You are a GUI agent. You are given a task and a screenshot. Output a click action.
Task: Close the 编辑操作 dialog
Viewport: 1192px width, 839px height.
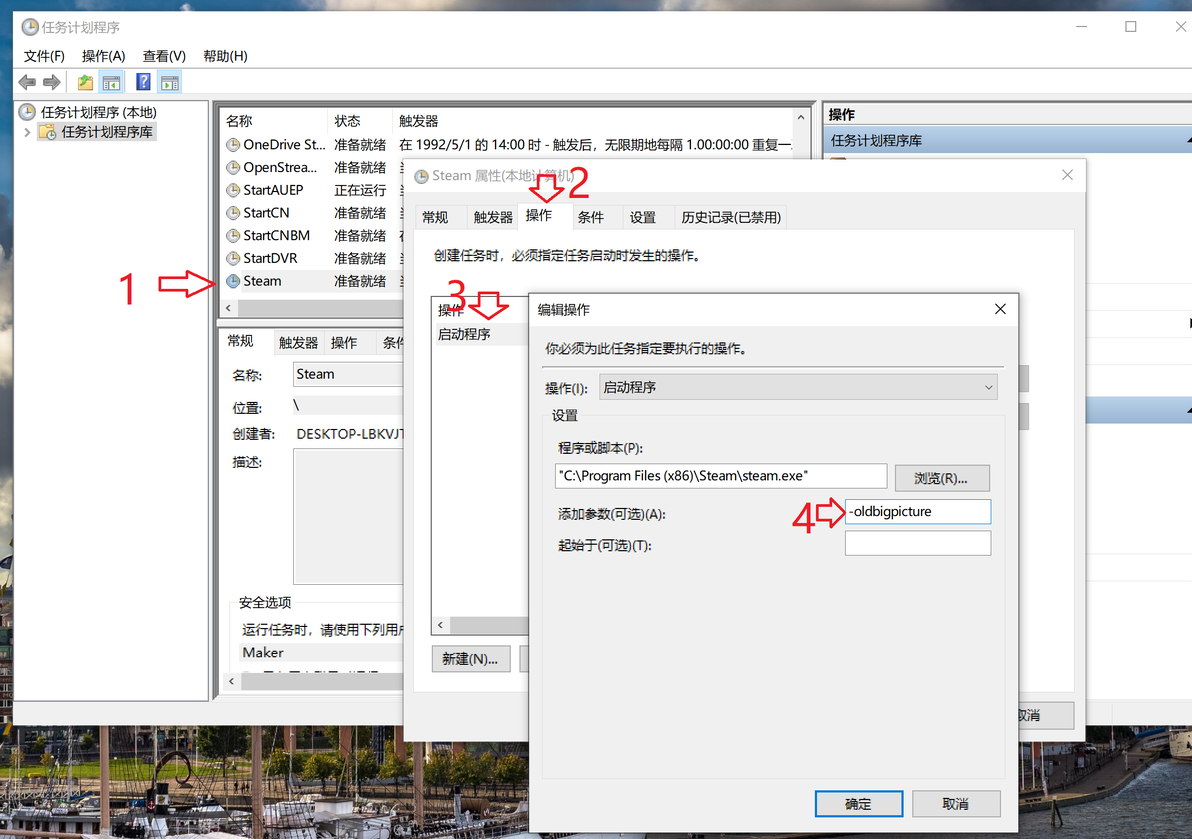click(x=1000, y=309)
